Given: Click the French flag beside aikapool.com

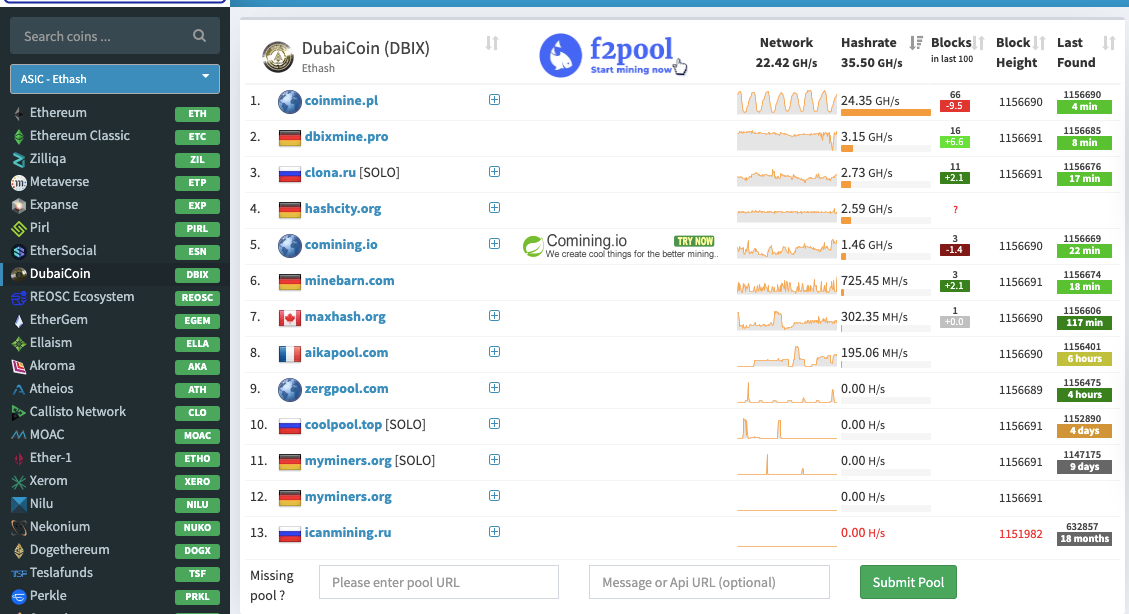Looking at the screenshot, I should (x=289, y=353).
